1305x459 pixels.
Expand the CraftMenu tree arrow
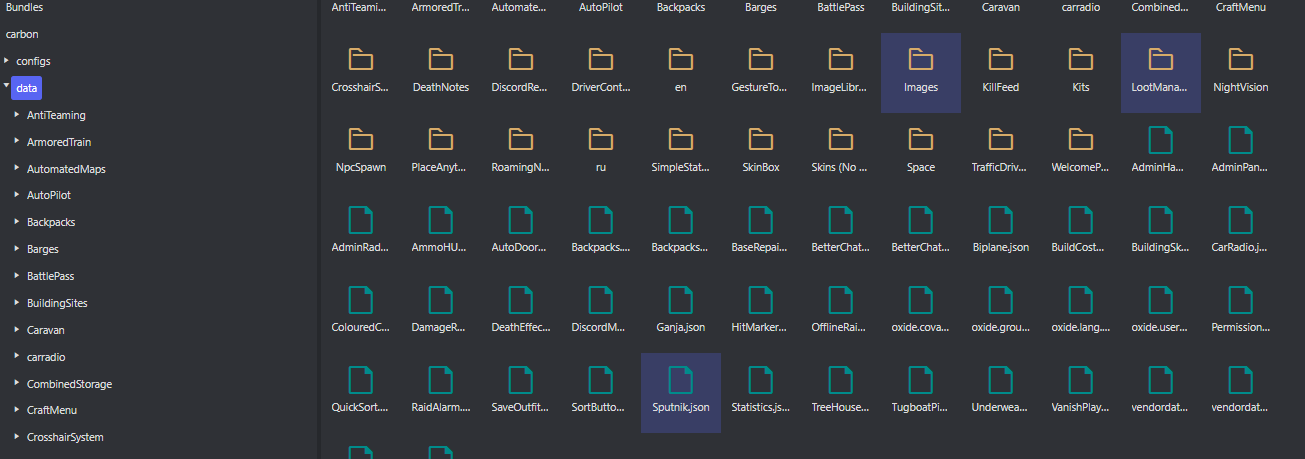click(x=17, y=410)
